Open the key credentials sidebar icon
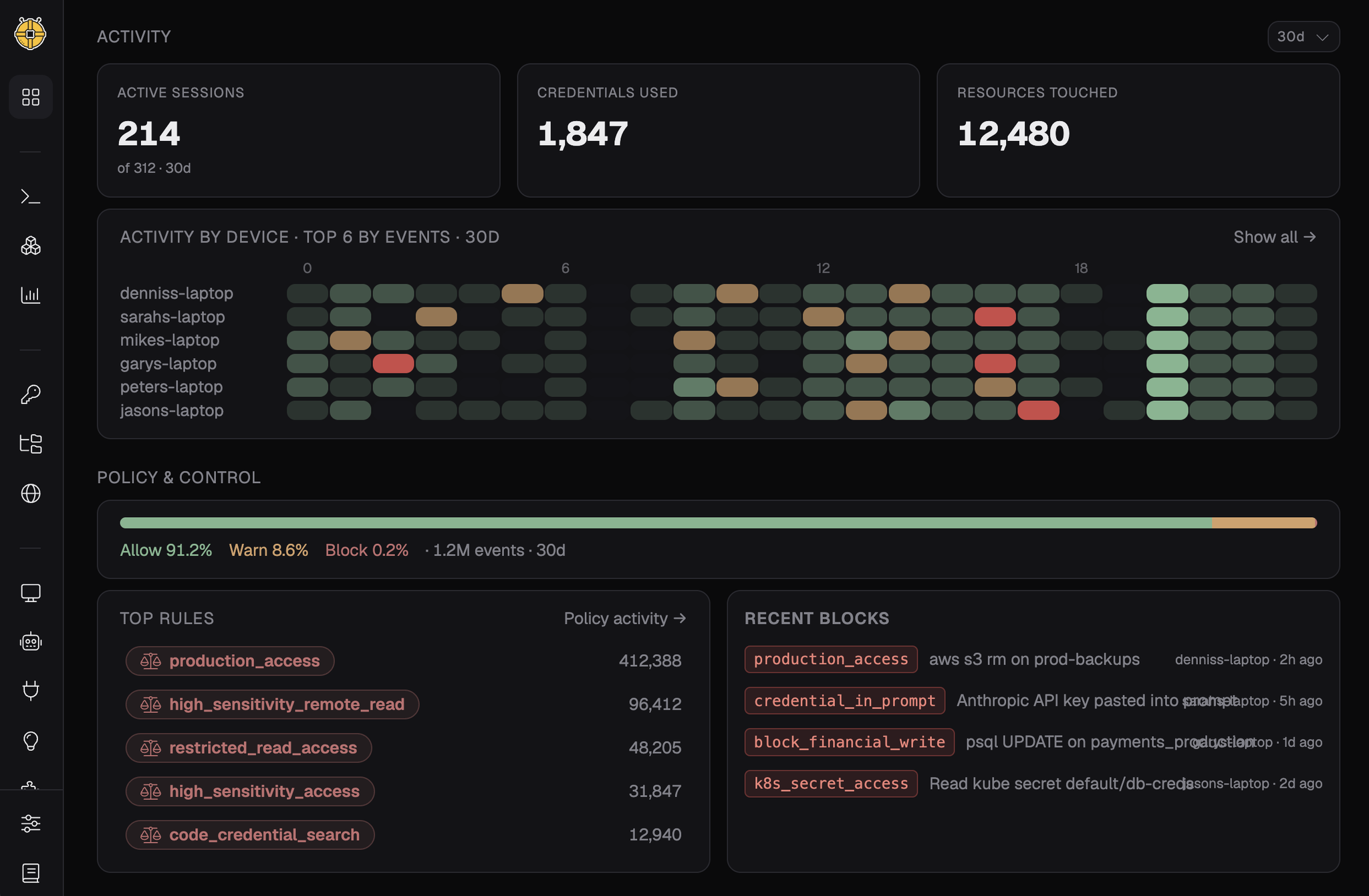 click(x=31, y=394)
